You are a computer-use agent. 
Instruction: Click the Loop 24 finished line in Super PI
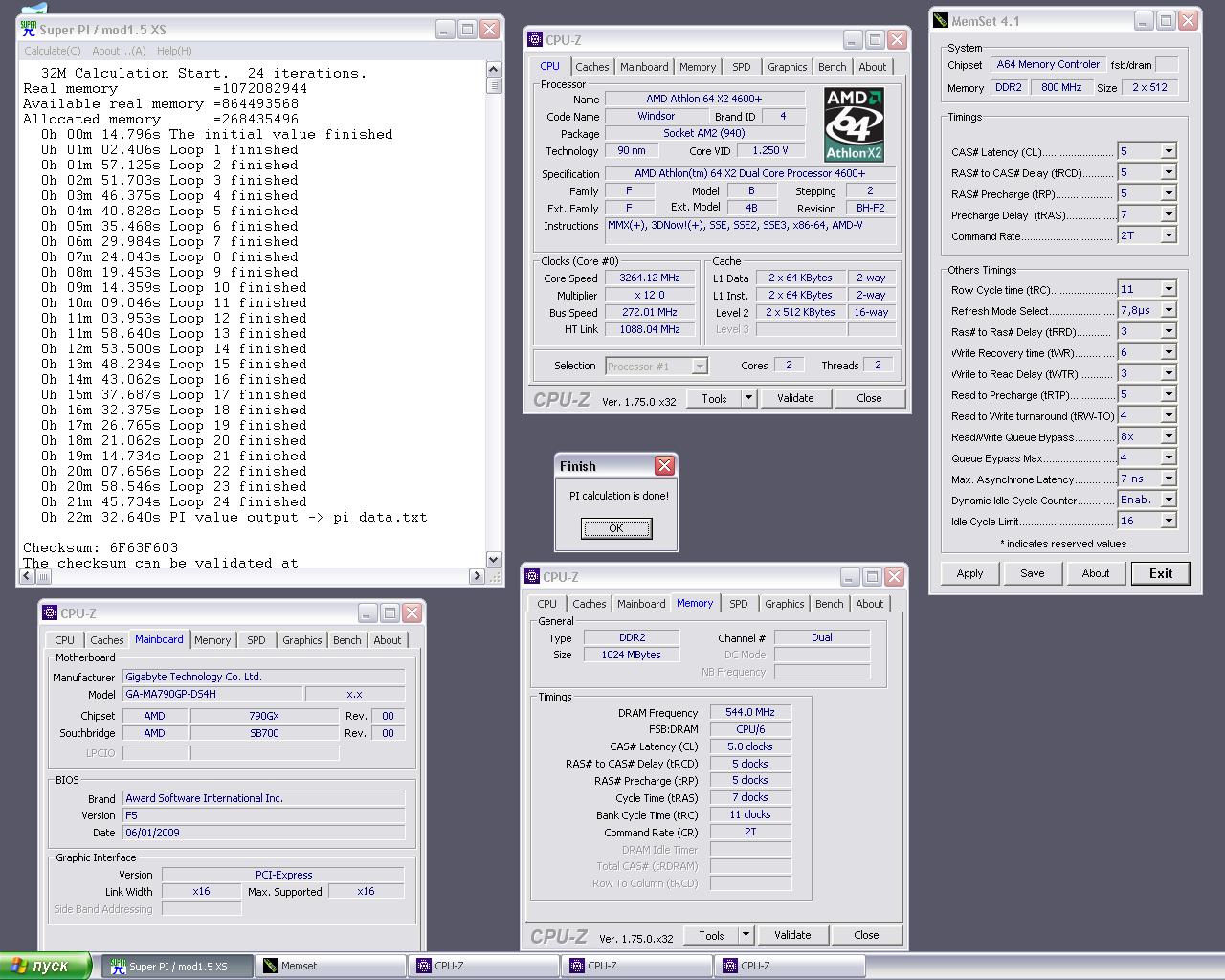pyautogui.click(x=174, y=502)
